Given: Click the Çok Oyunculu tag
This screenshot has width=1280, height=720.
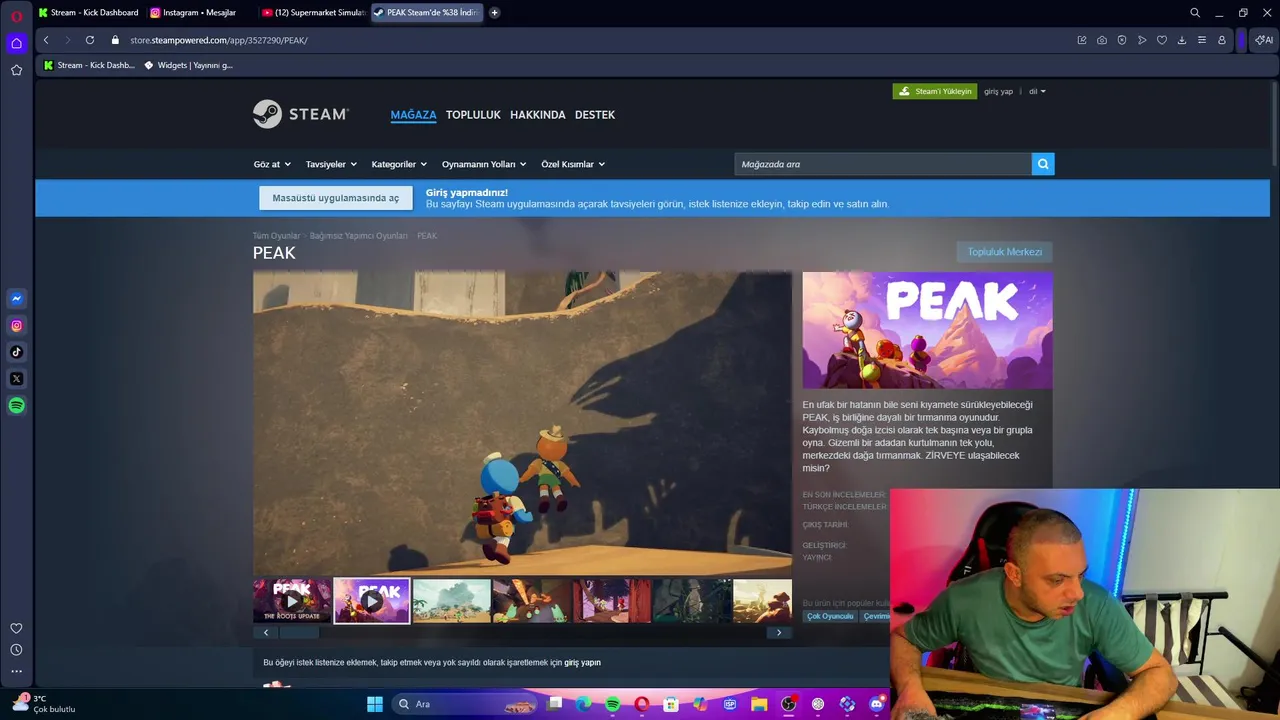Looking at the screenshot, I should click(x=830, y=616).
